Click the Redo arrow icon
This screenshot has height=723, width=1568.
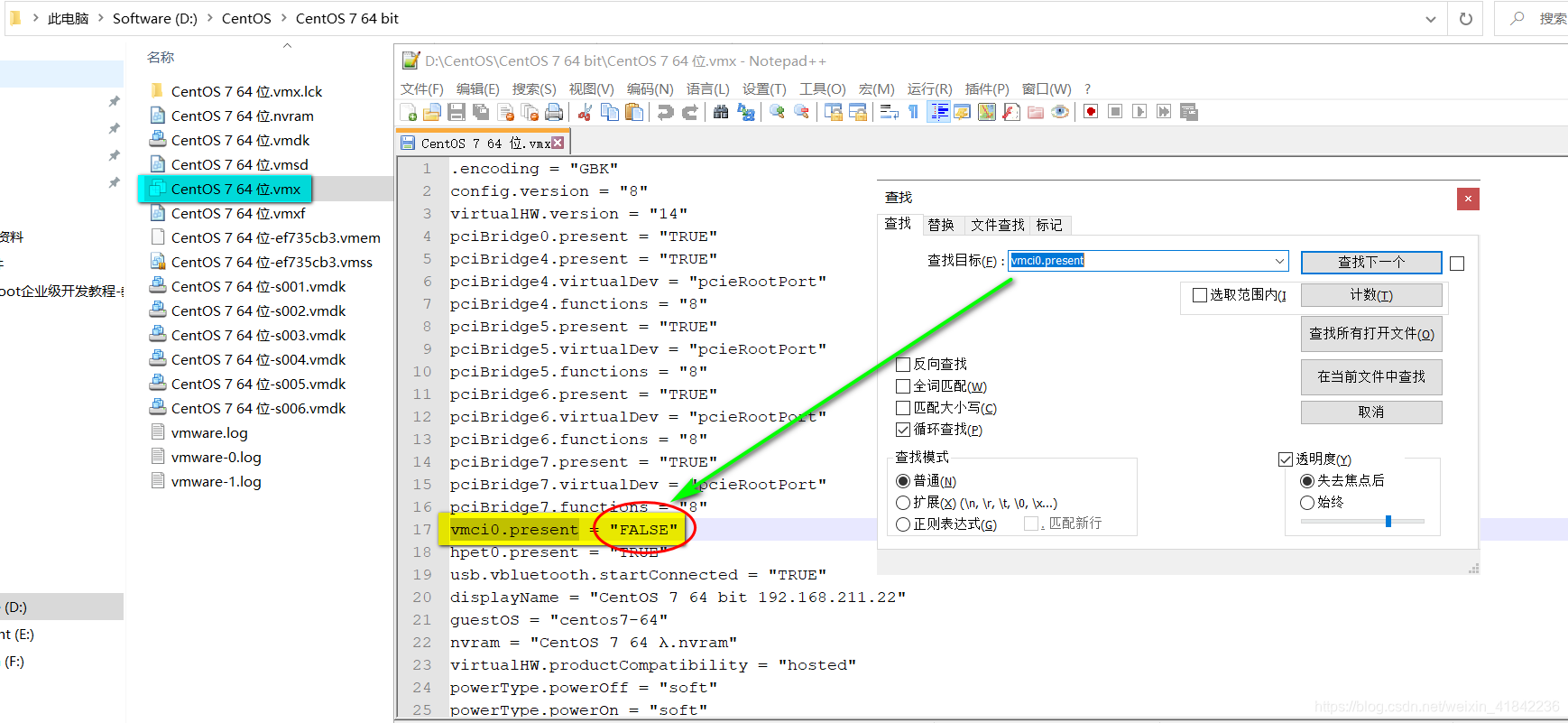tap(690, 112)
